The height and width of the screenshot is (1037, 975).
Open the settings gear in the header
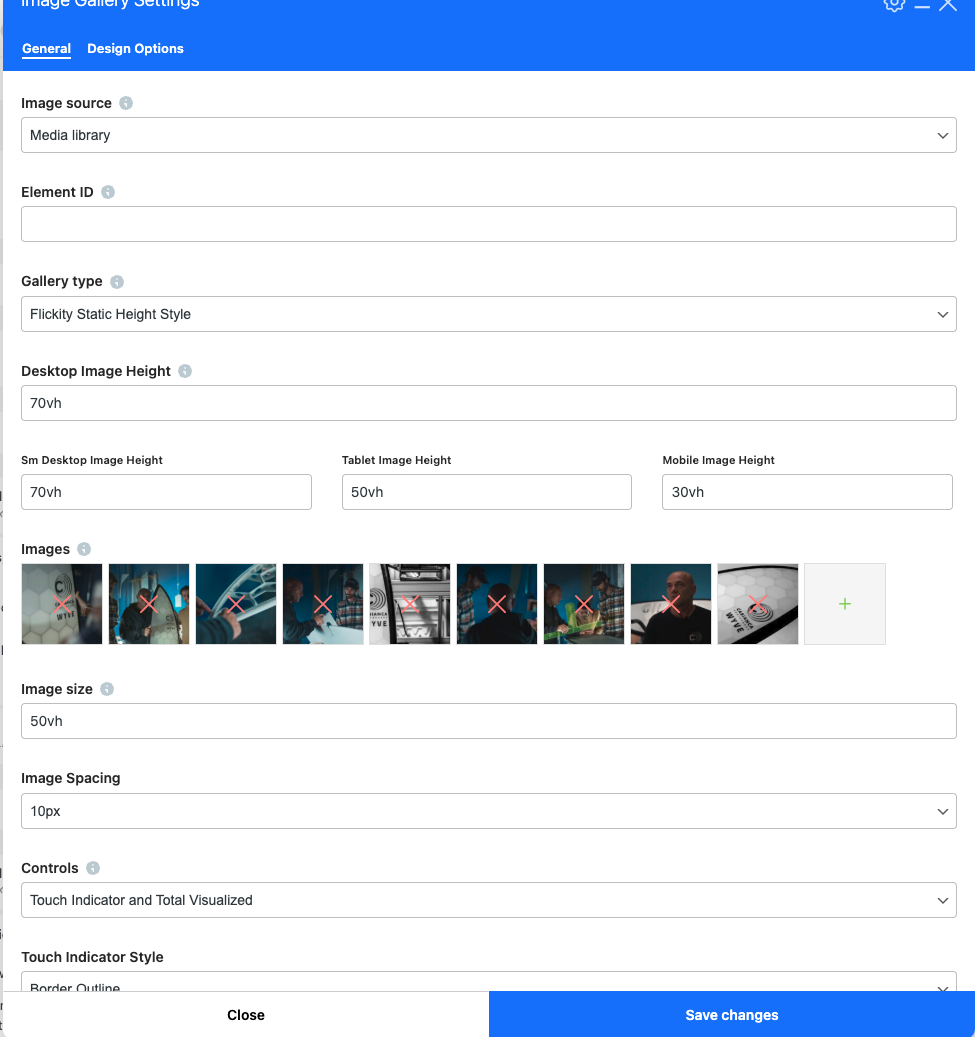click(x=893, y=5)
